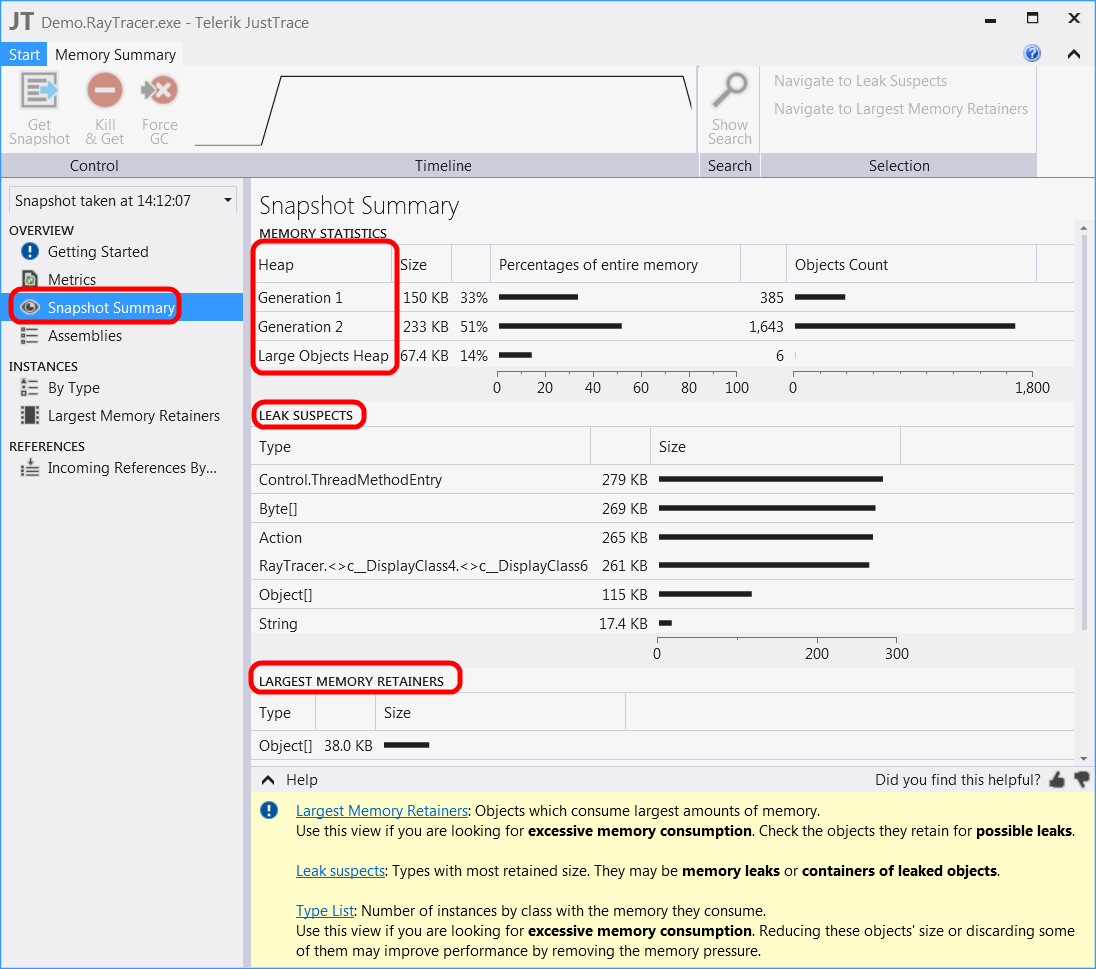Viewport: 1096px width, 969px height.
Task: Open the help question mark icon
Action: click(1032, 53)
